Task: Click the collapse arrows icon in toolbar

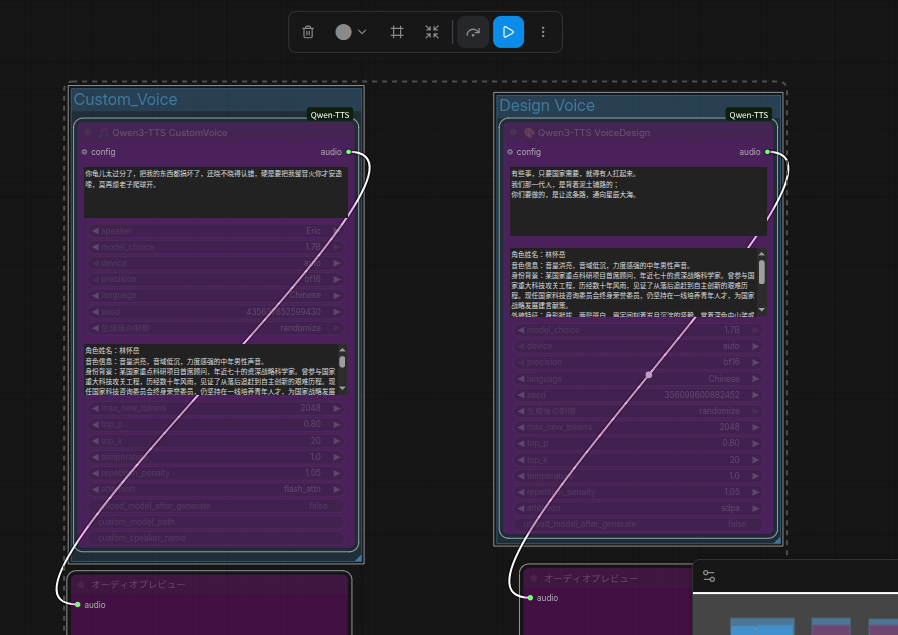Action: pos(432,32)
